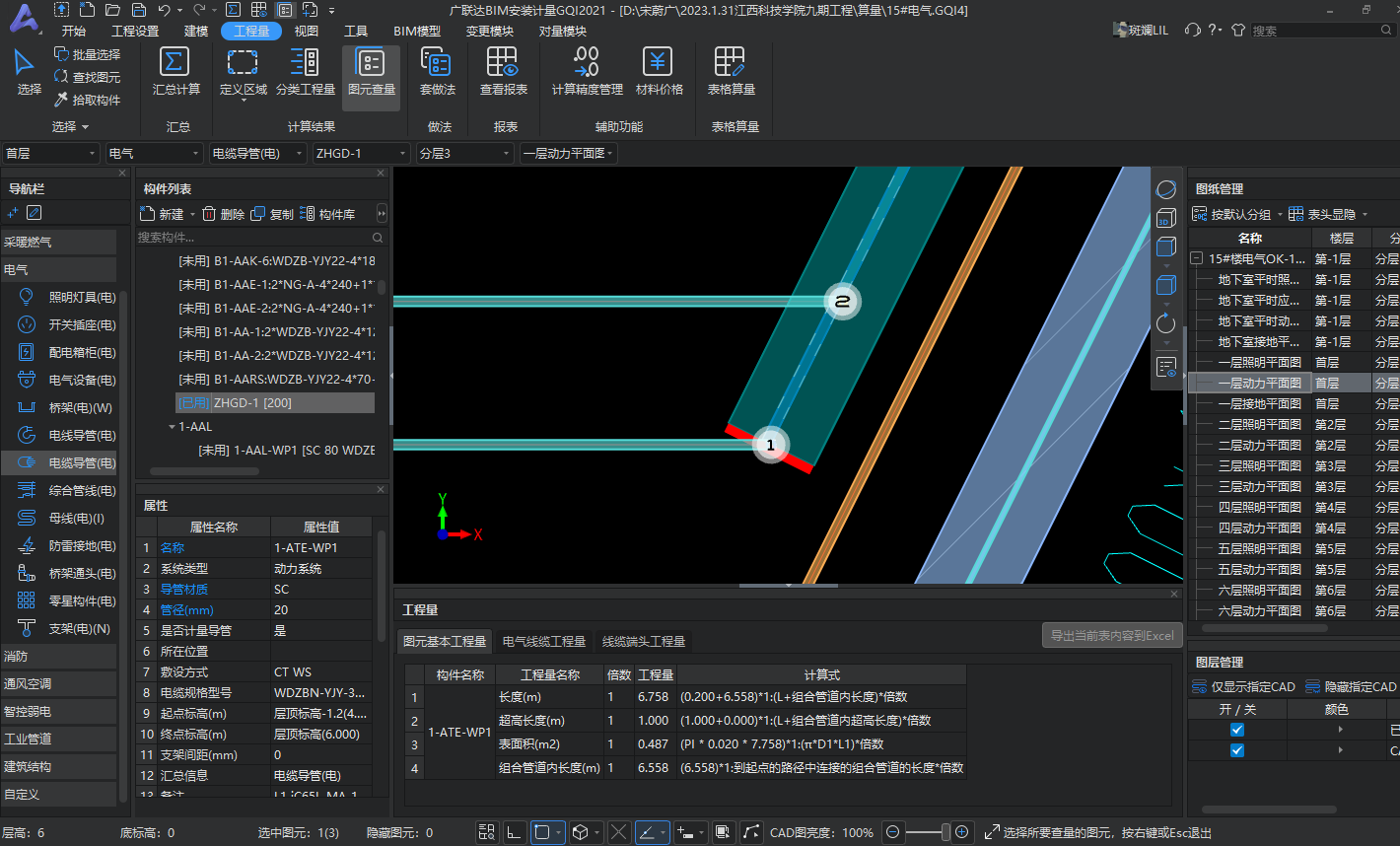Open the 电缆导管(电) type dropdown

click(257, 153)
